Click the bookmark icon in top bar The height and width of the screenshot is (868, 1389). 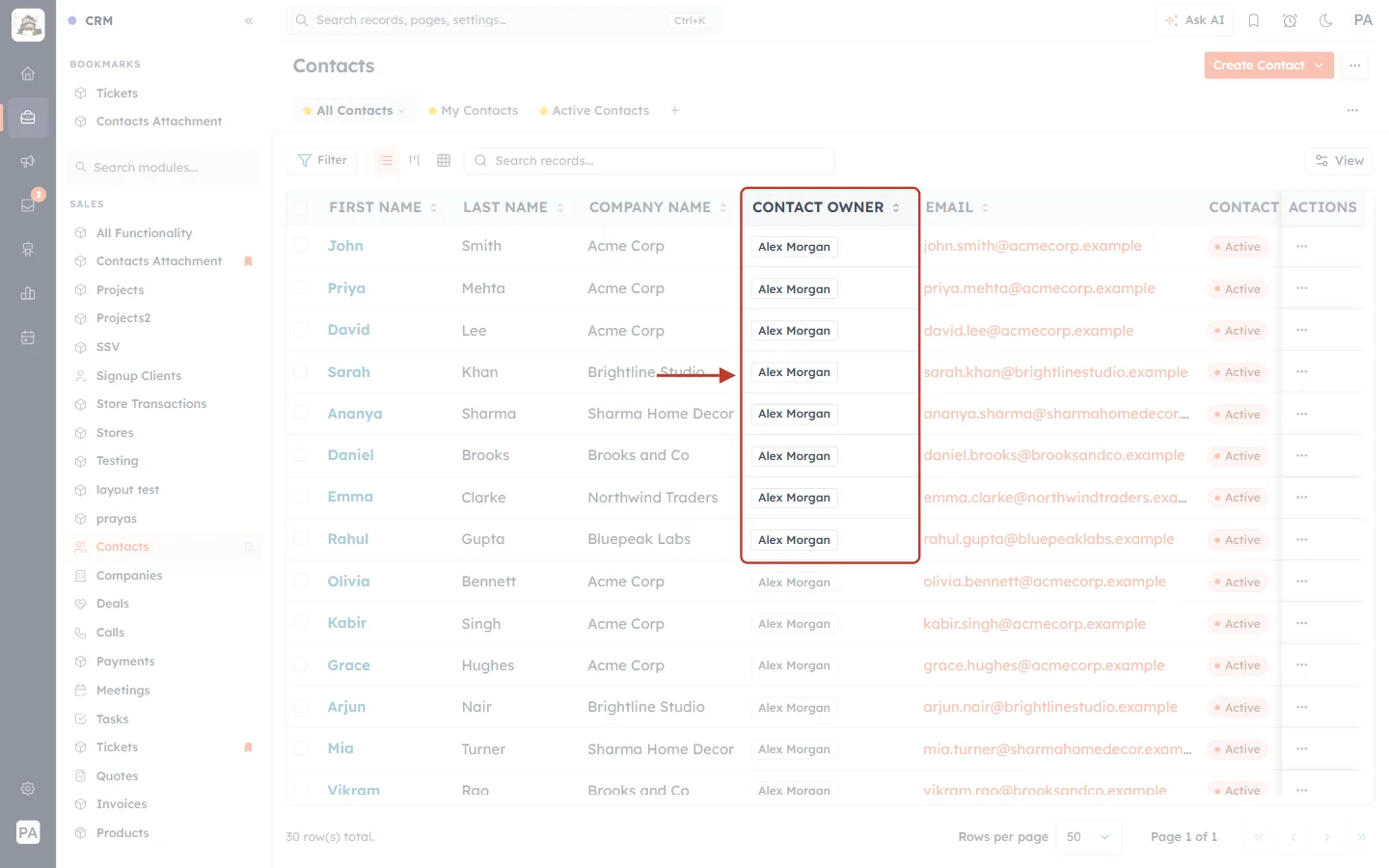[x=1254, y=20]
